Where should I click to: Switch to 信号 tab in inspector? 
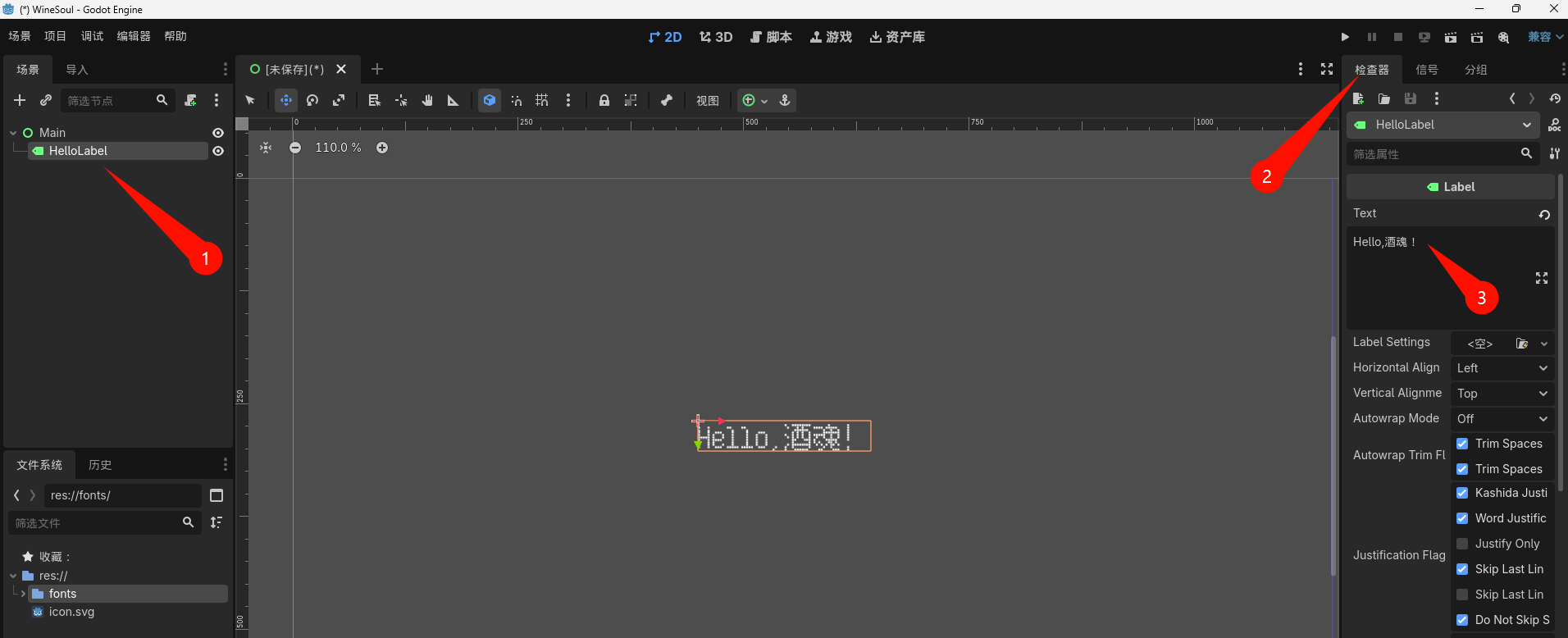tap(1427, 70)
